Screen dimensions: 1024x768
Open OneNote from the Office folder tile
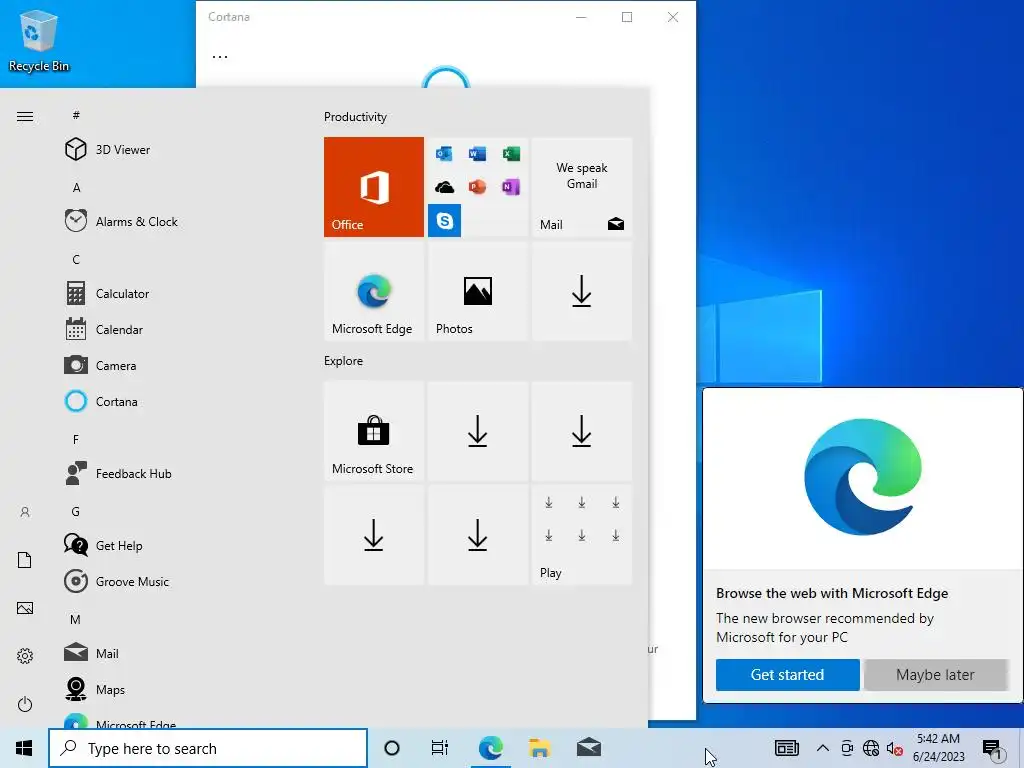pyautogui.click(x=511, y=187)
